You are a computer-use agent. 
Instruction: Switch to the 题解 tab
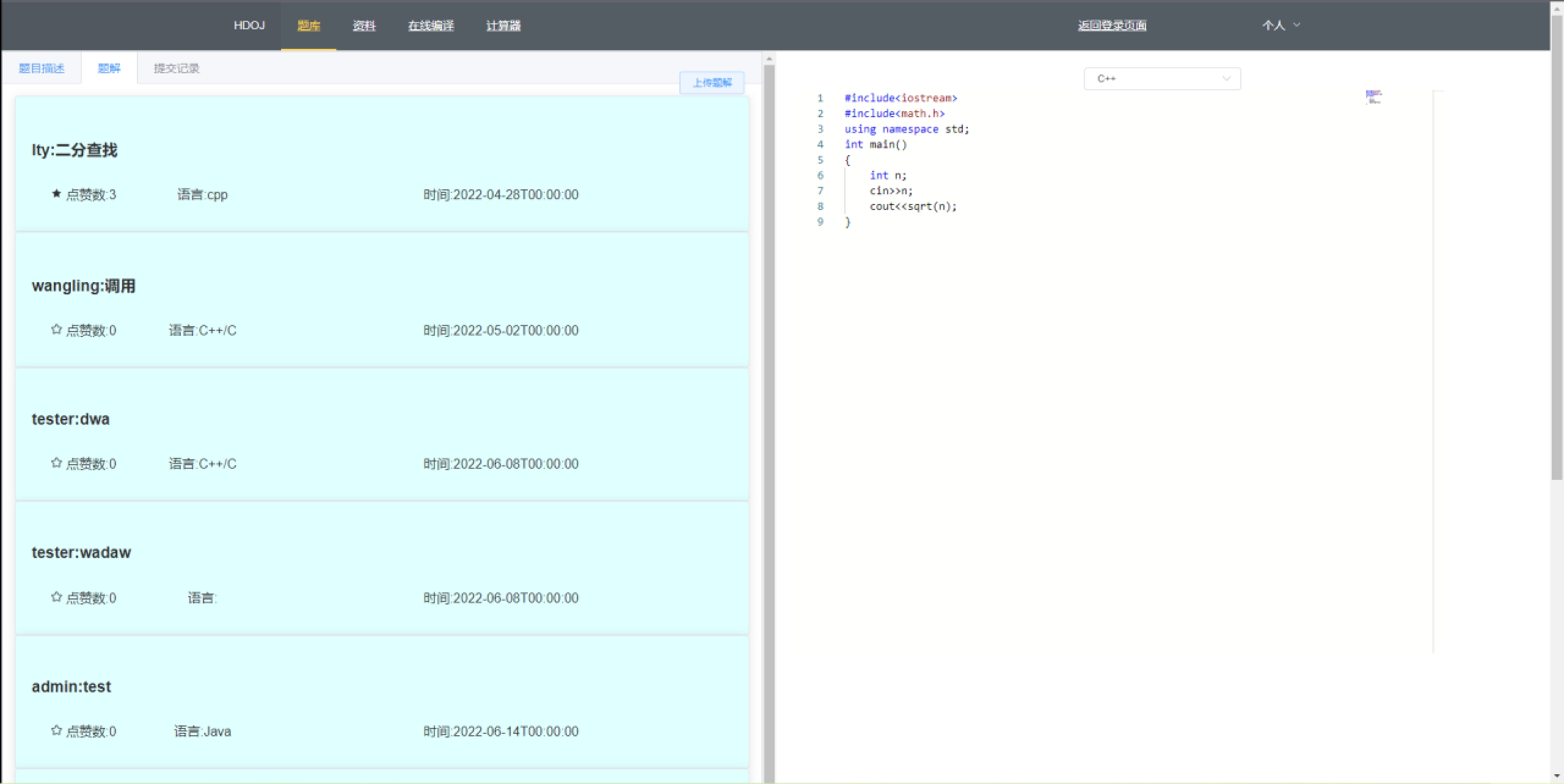pos(109,68)
